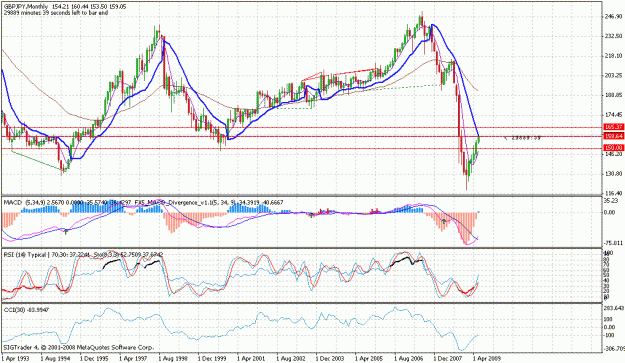This screenshot has height=363, width=625.
Task: Select the 203.643 CCI scale label
Action: [614, 308]
